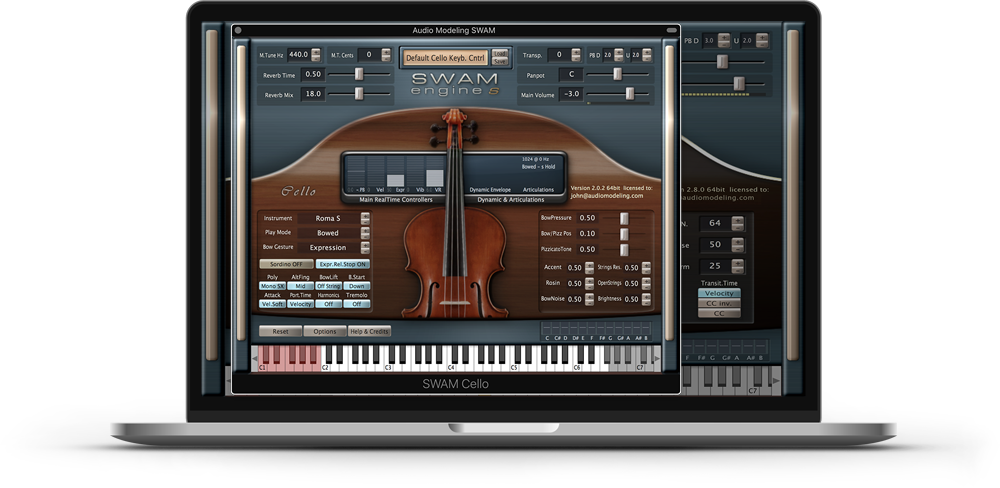Image resolution: width=1000 pixels, height=488 pixels.
Task: Toggle the BowLift Off String button
Action: tap(328, 286)
